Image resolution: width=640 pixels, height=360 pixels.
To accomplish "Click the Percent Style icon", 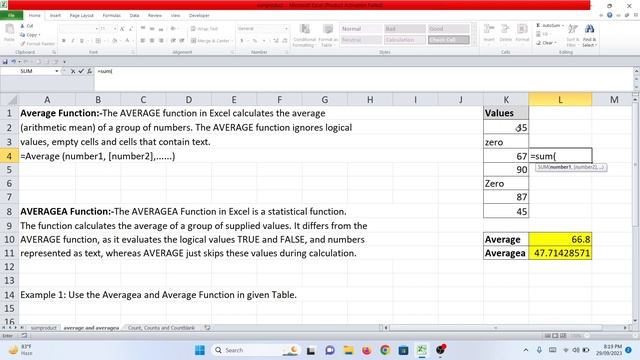I will tap(255, 41).
